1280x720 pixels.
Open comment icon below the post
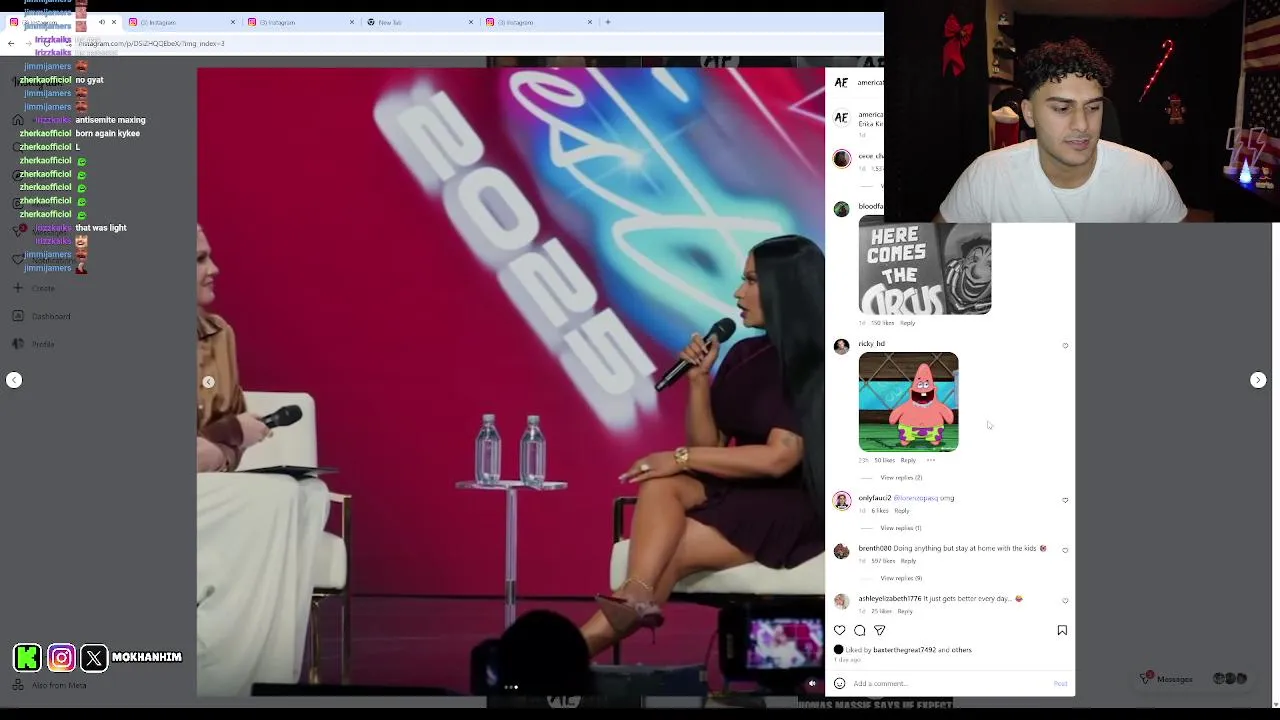[860, 630]
